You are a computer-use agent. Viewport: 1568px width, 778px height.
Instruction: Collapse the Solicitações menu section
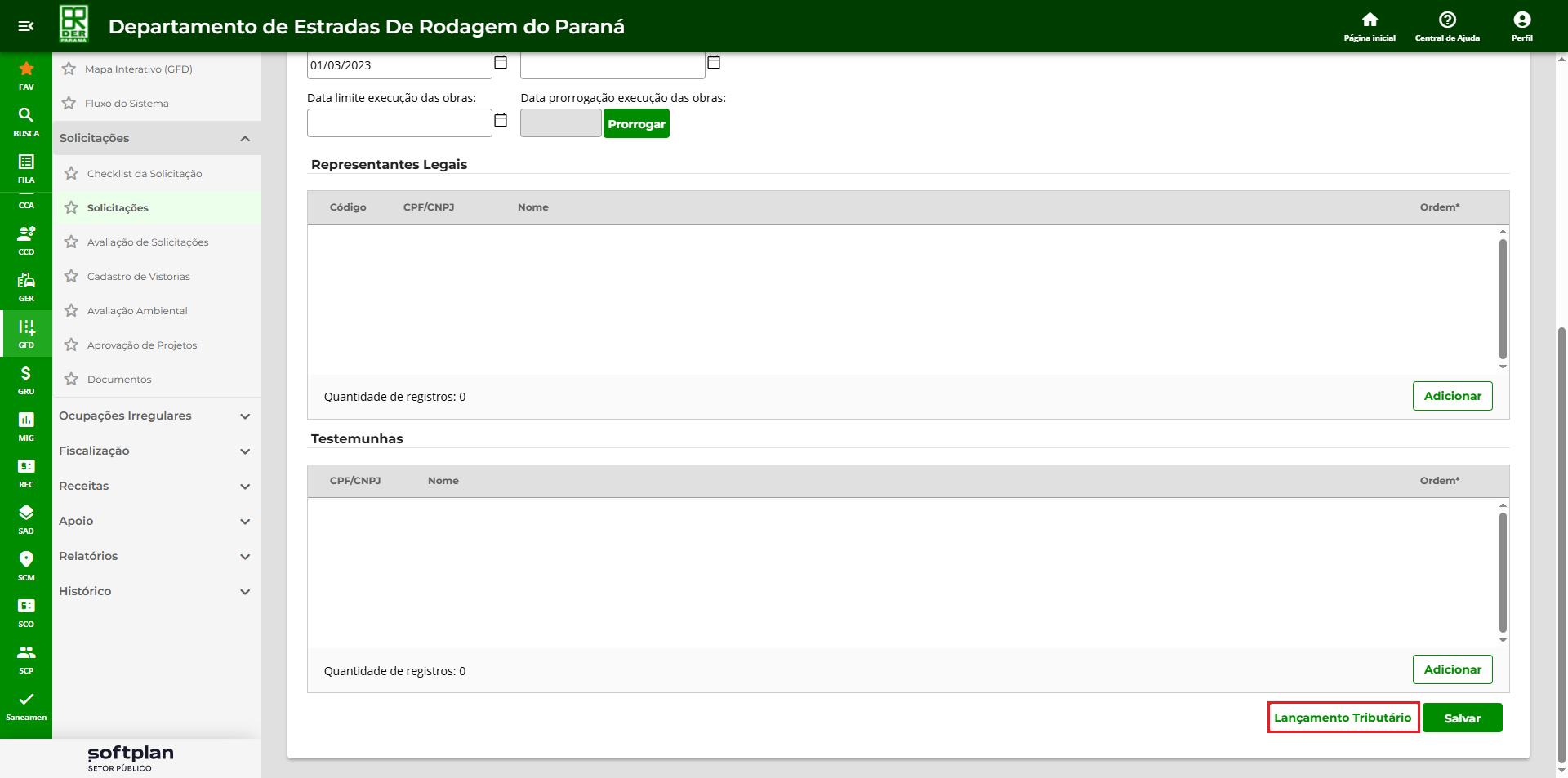(x=245, y=139)
